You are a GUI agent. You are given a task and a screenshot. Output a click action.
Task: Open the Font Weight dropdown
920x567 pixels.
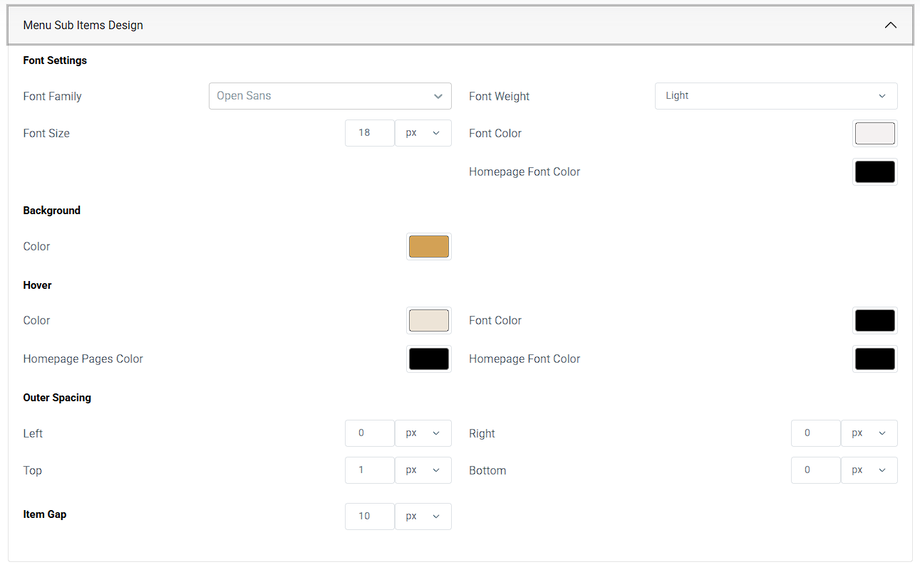click(776, 96)
